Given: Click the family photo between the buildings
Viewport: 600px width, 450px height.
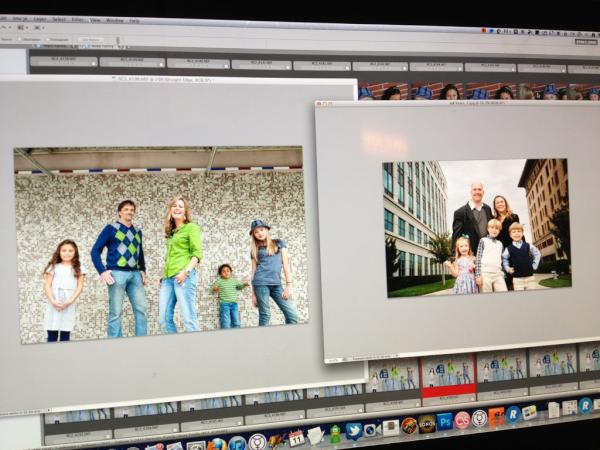Looking at the screenshot, I should pyautogui.click(x=477, y=228).
